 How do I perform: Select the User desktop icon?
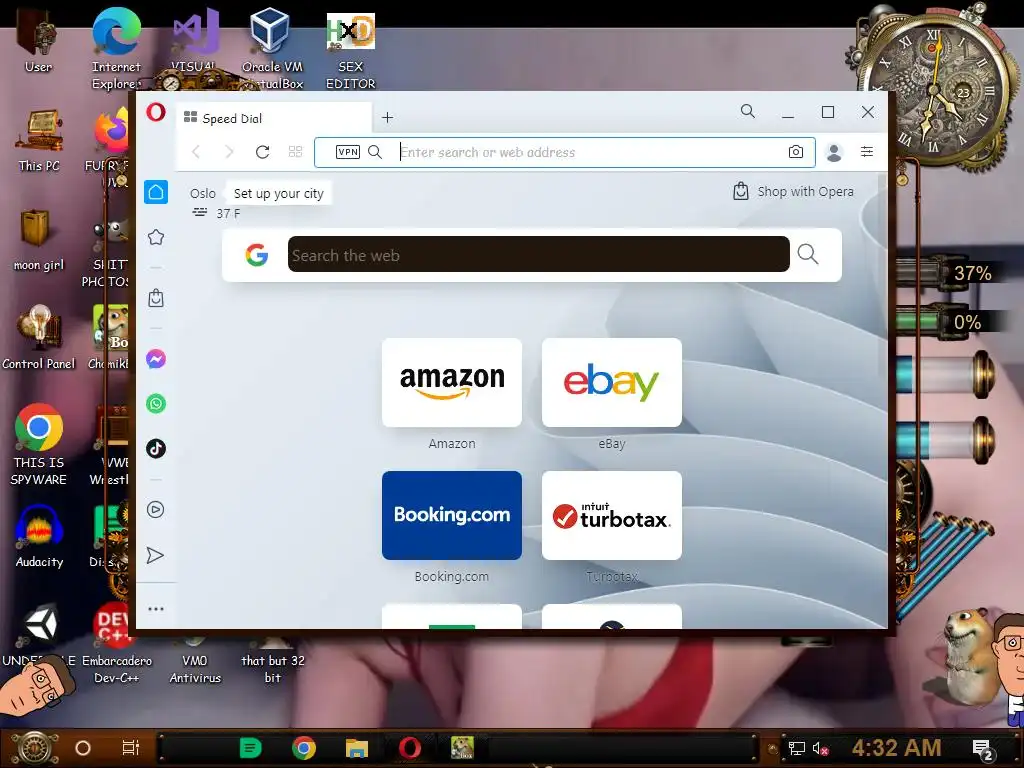[x=38, y=42]
